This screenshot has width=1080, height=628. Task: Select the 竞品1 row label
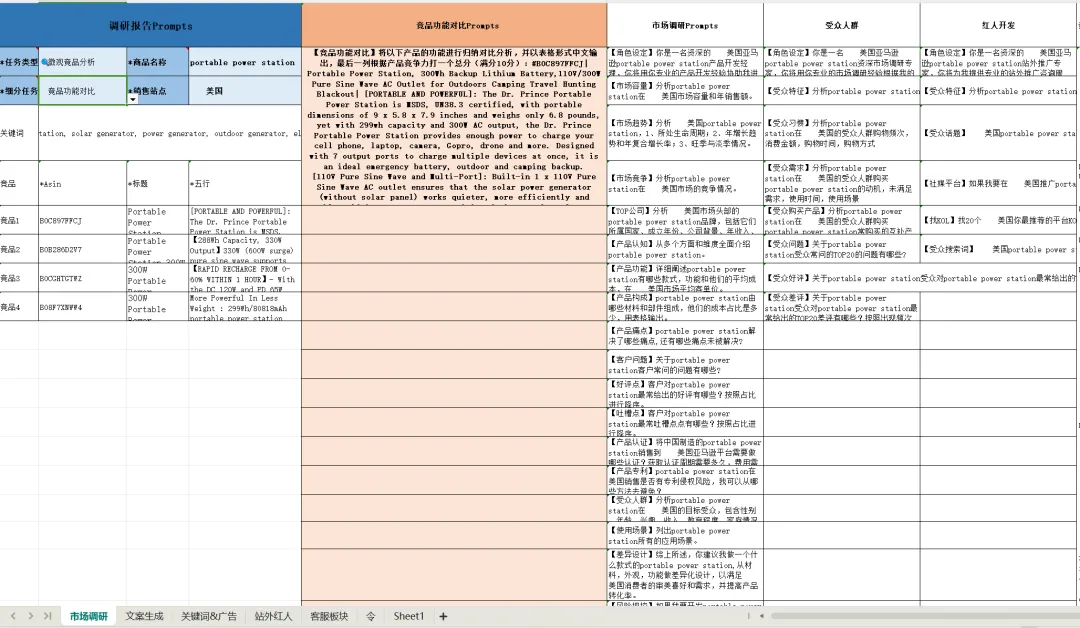click(x=19, y=220)
